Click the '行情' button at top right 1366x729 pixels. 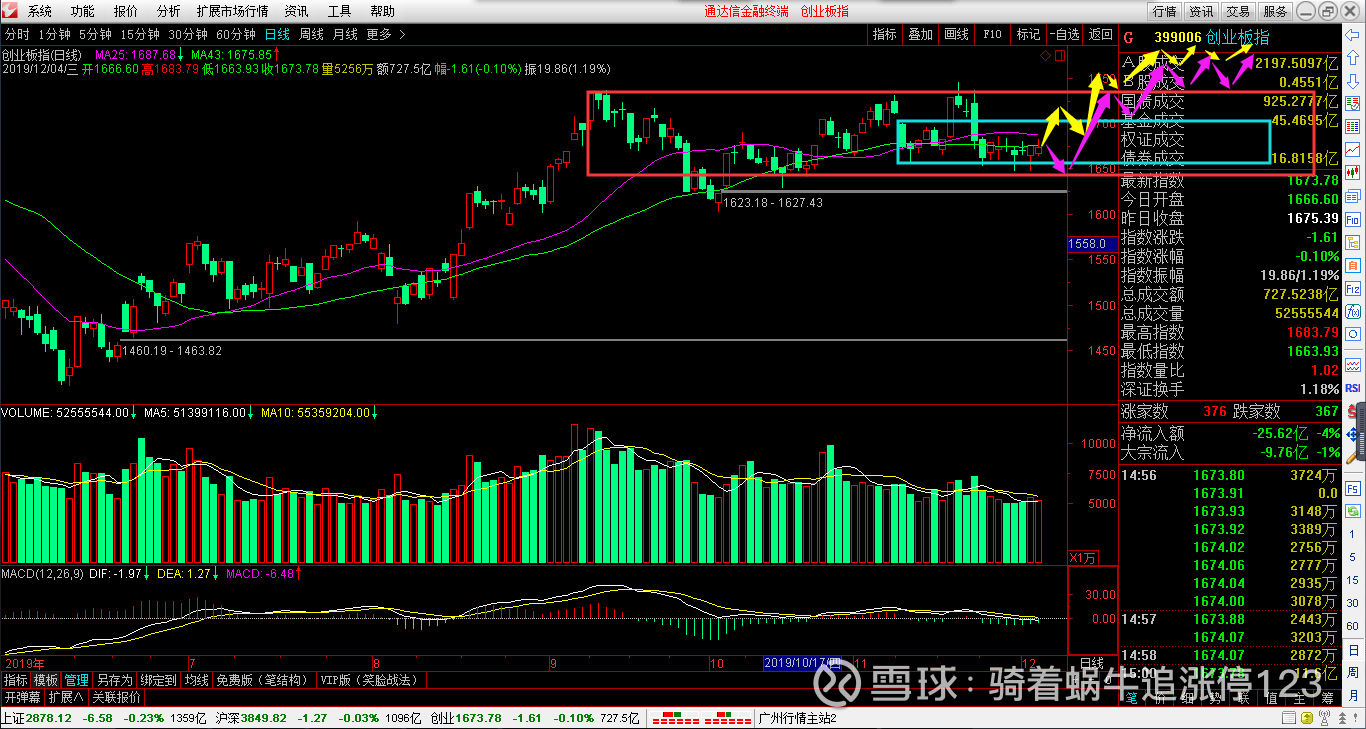click(x=1164, y=11)
